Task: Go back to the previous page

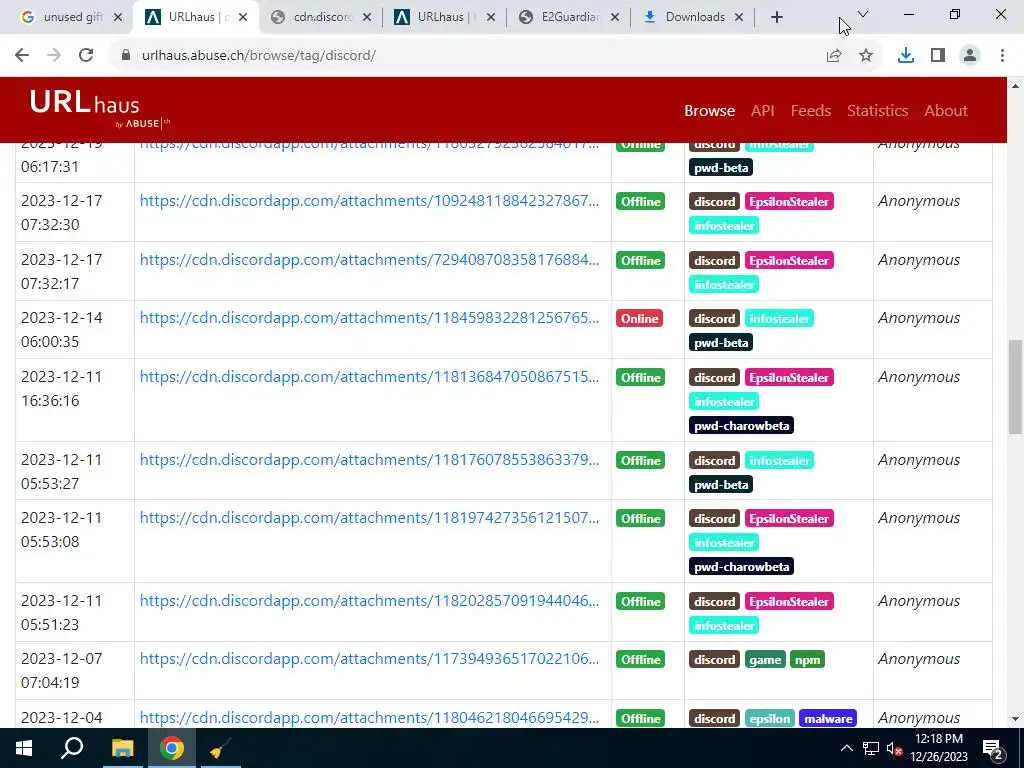Action: point(22,56)
